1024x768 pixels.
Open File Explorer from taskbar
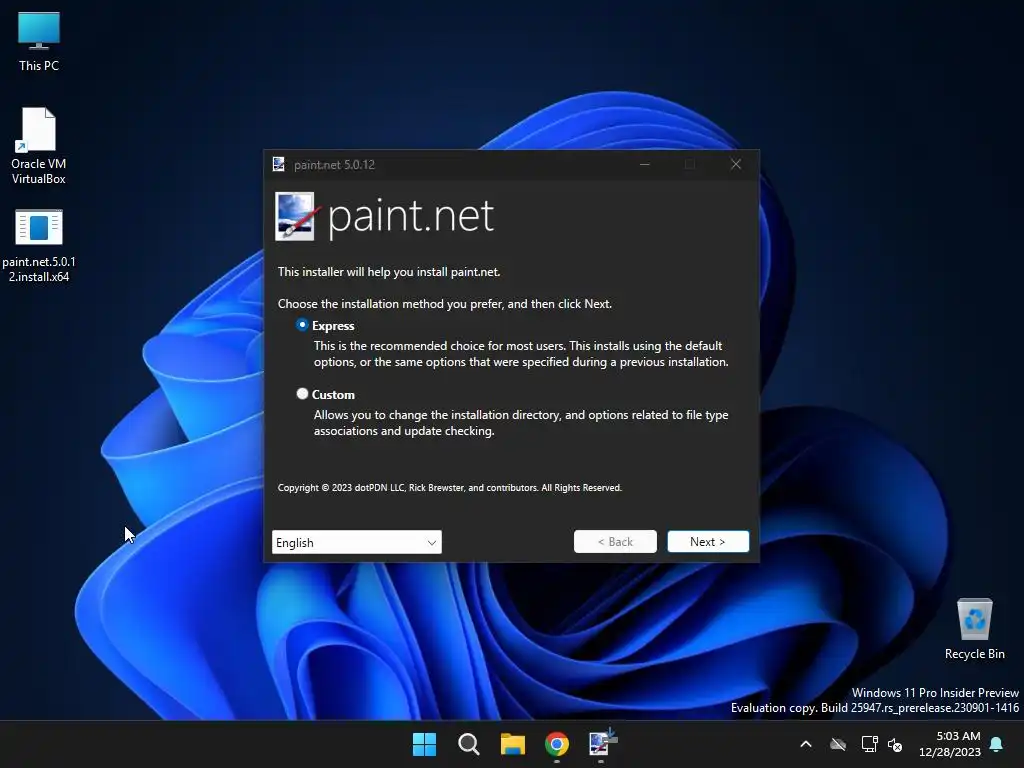point(513,744)
